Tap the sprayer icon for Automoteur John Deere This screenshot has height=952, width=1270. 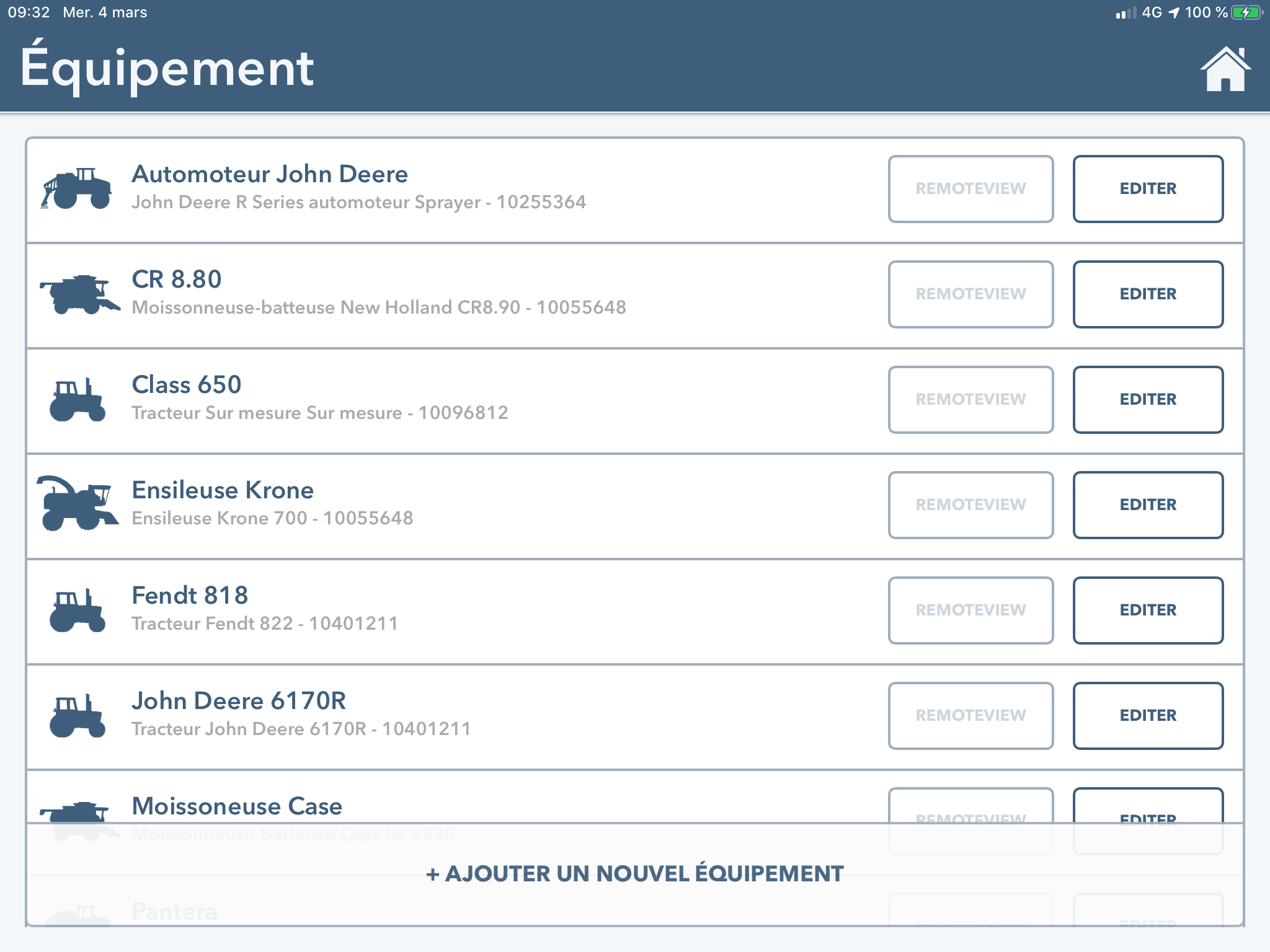76,188
